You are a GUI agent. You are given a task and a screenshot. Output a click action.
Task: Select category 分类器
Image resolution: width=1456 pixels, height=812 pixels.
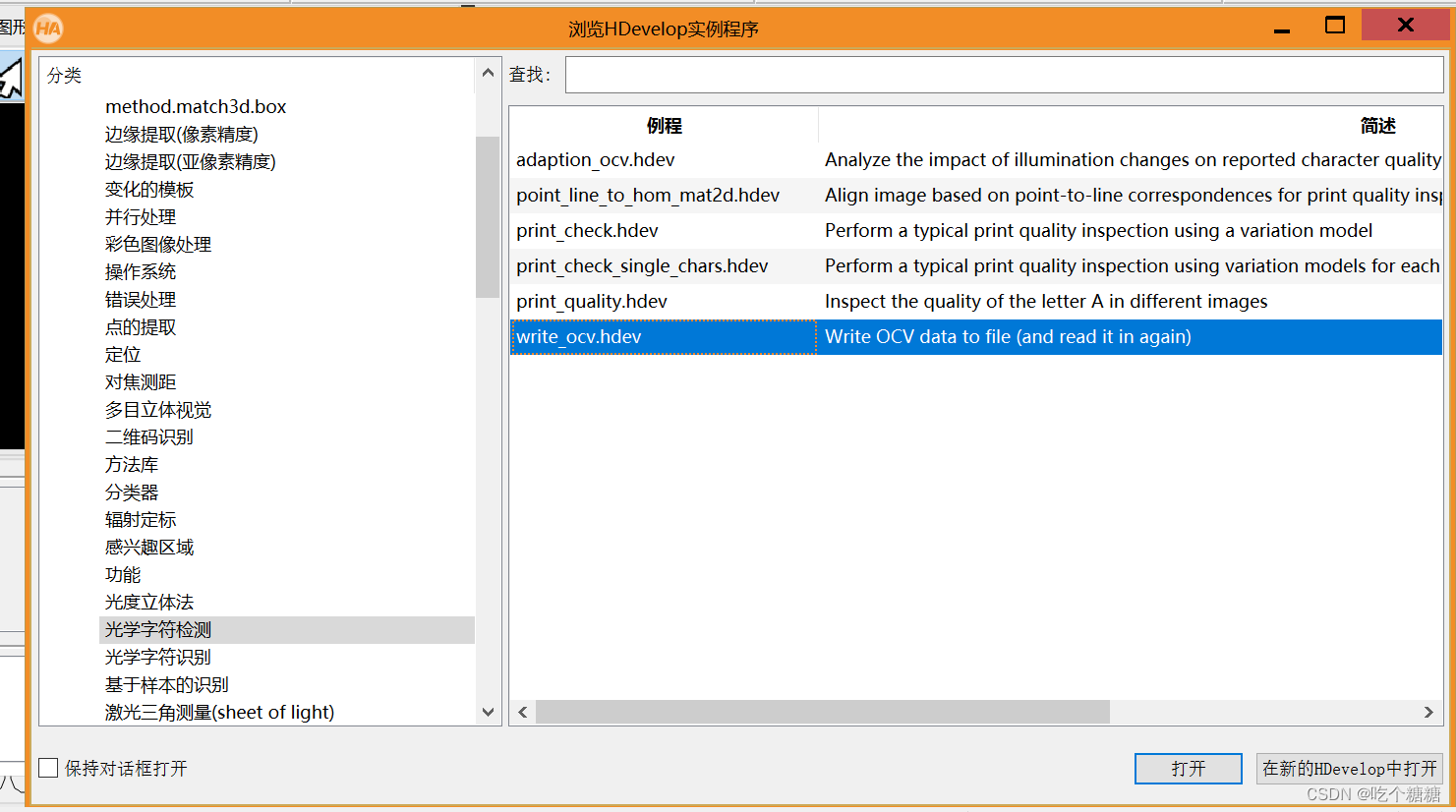tap(132, 492)
